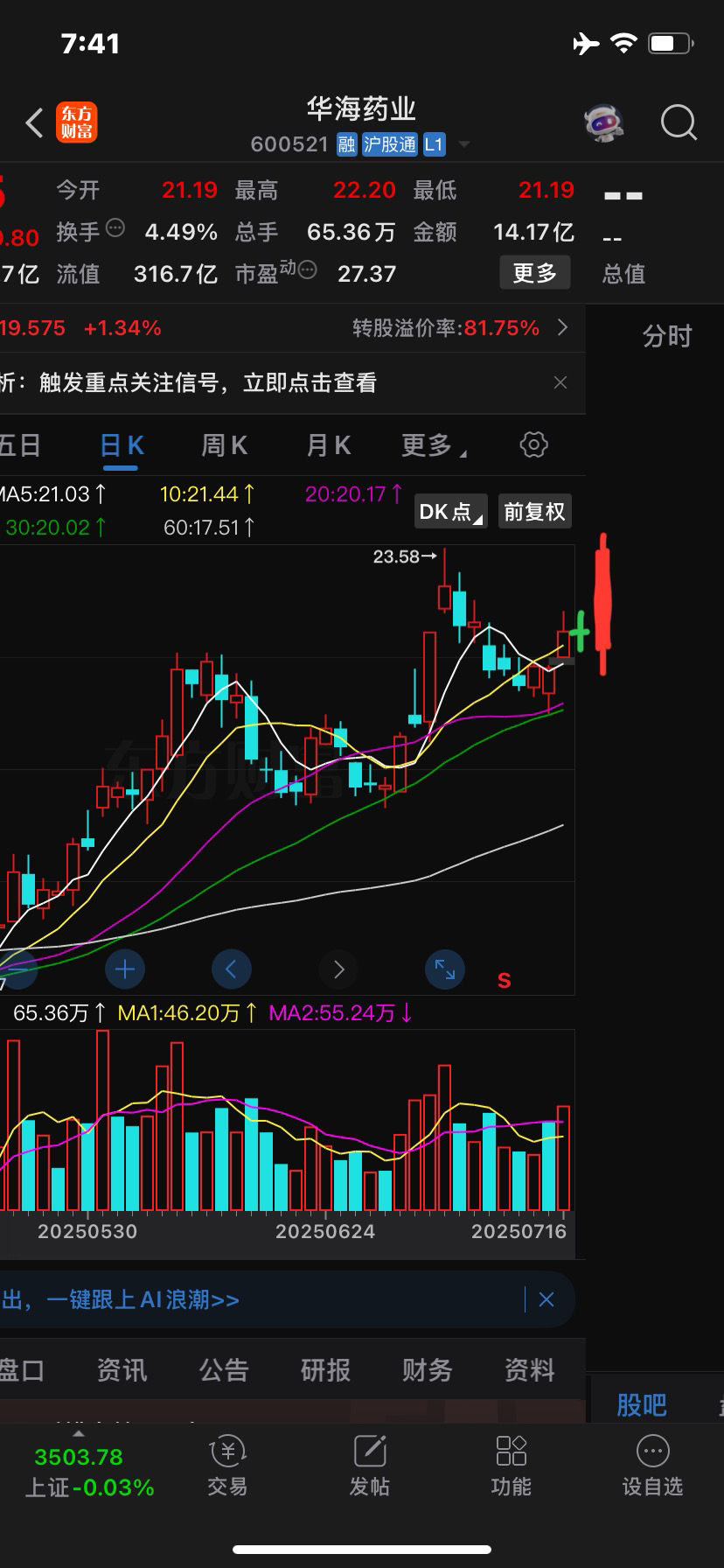Open the 资料 tab
724x1568 pixels.
tap(530, 1369)
